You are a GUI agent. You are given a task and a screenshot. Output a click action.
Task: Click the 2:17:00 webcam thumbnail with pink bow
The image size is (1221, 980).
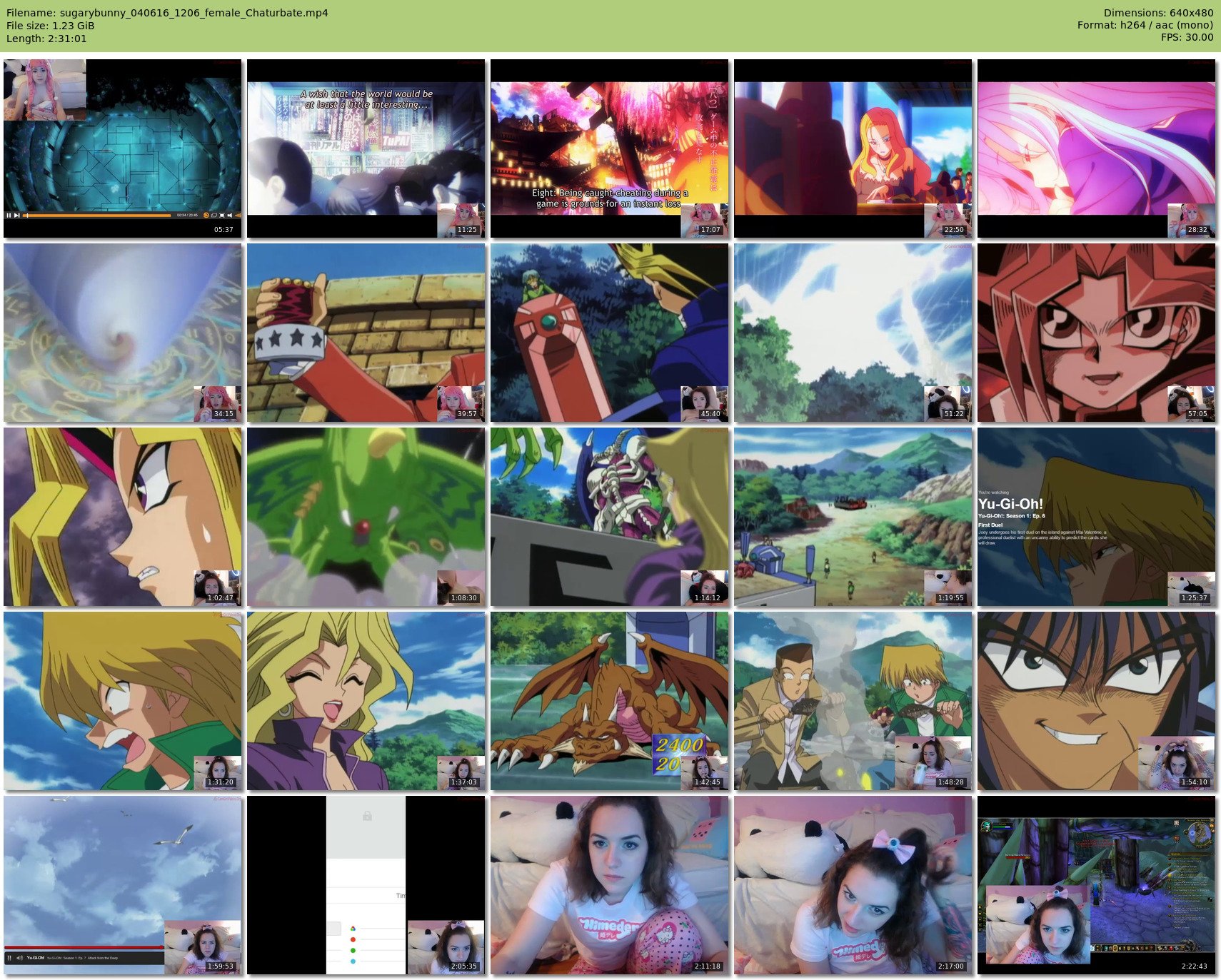853,885
